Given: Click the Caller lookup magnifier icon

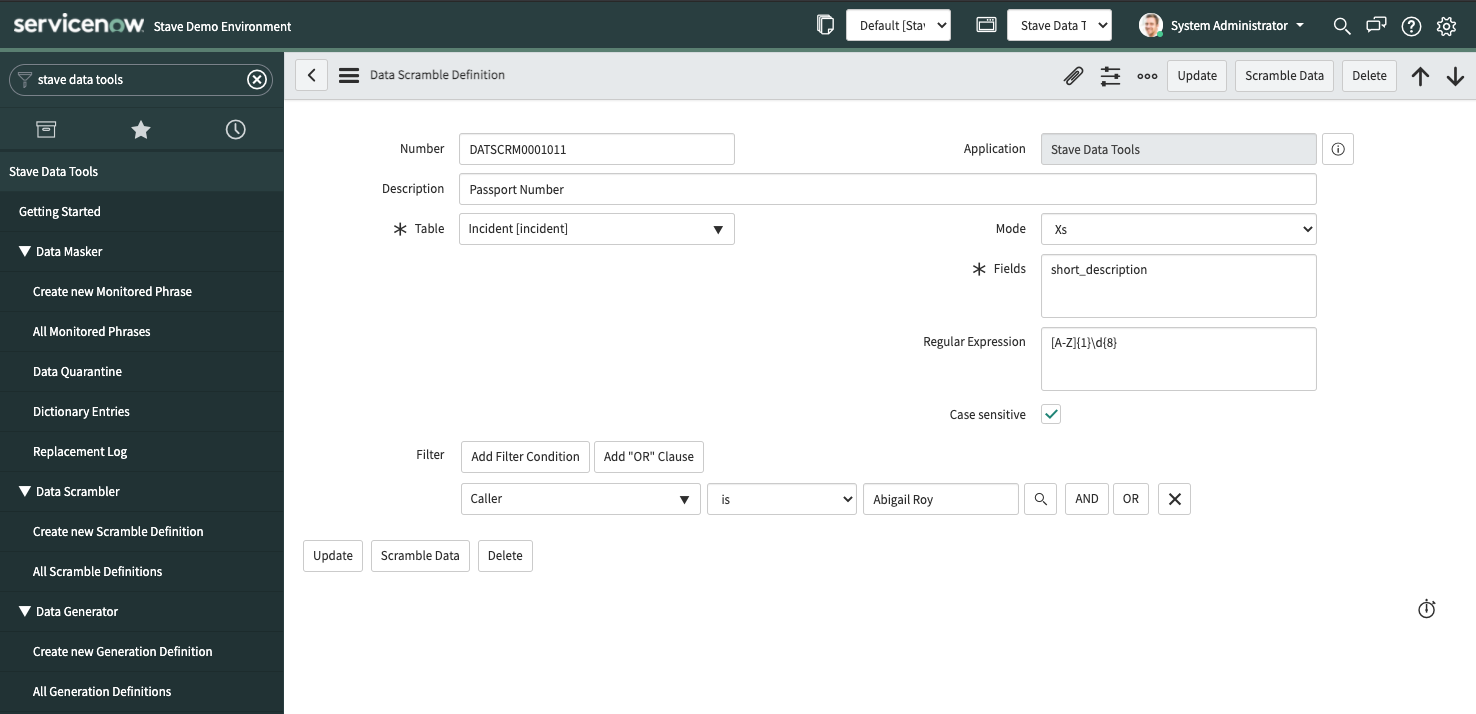Looking at the screenshot, I should (1040, 499).
